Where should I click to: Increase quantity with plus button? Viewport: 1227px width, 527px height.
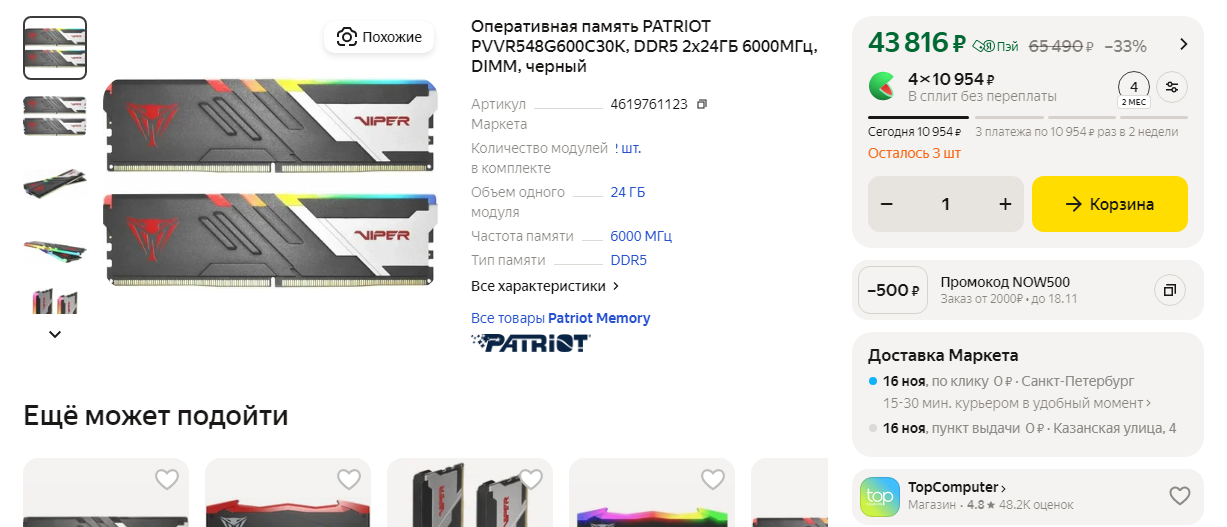tap(1005, 204)
